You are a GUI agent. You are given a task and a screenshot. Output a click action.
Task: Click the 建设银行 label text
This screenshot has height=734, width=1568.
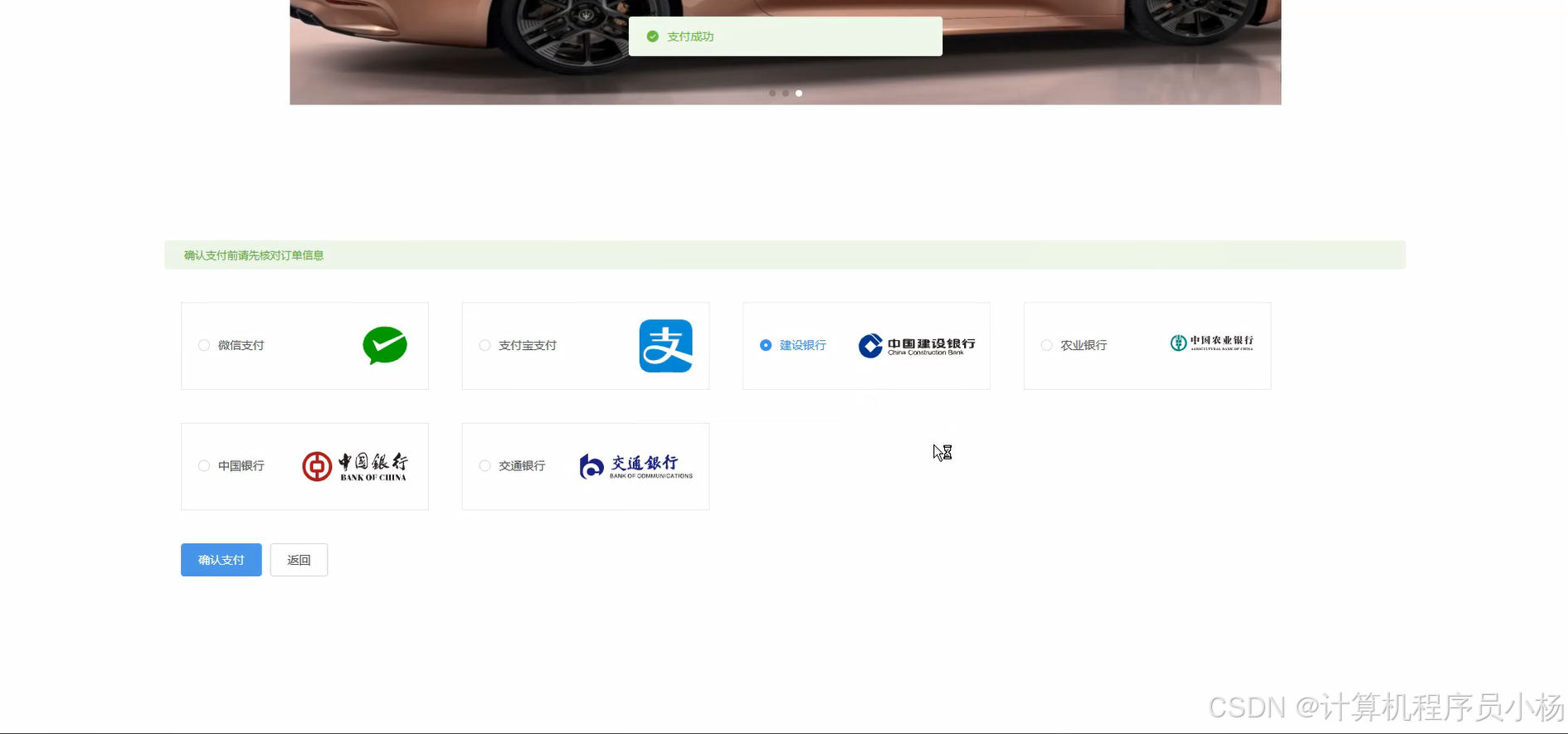coord(803,345)
